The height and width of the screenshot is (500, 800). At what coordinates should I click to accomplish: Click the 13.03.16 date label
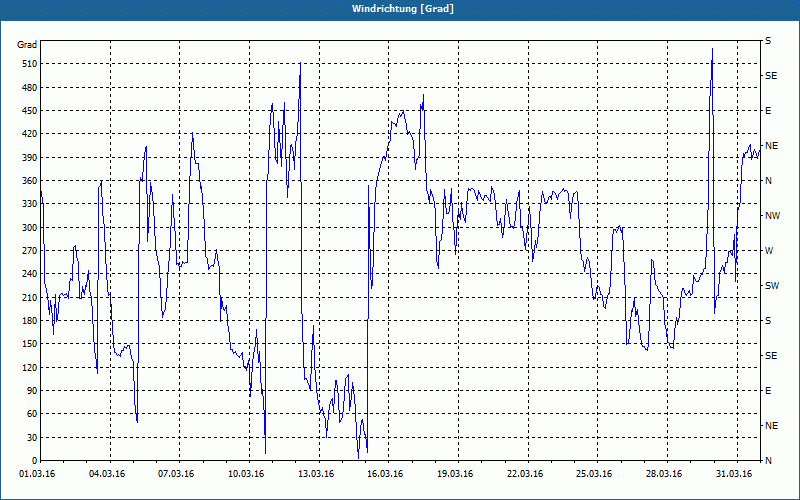(x=316, y=474)
